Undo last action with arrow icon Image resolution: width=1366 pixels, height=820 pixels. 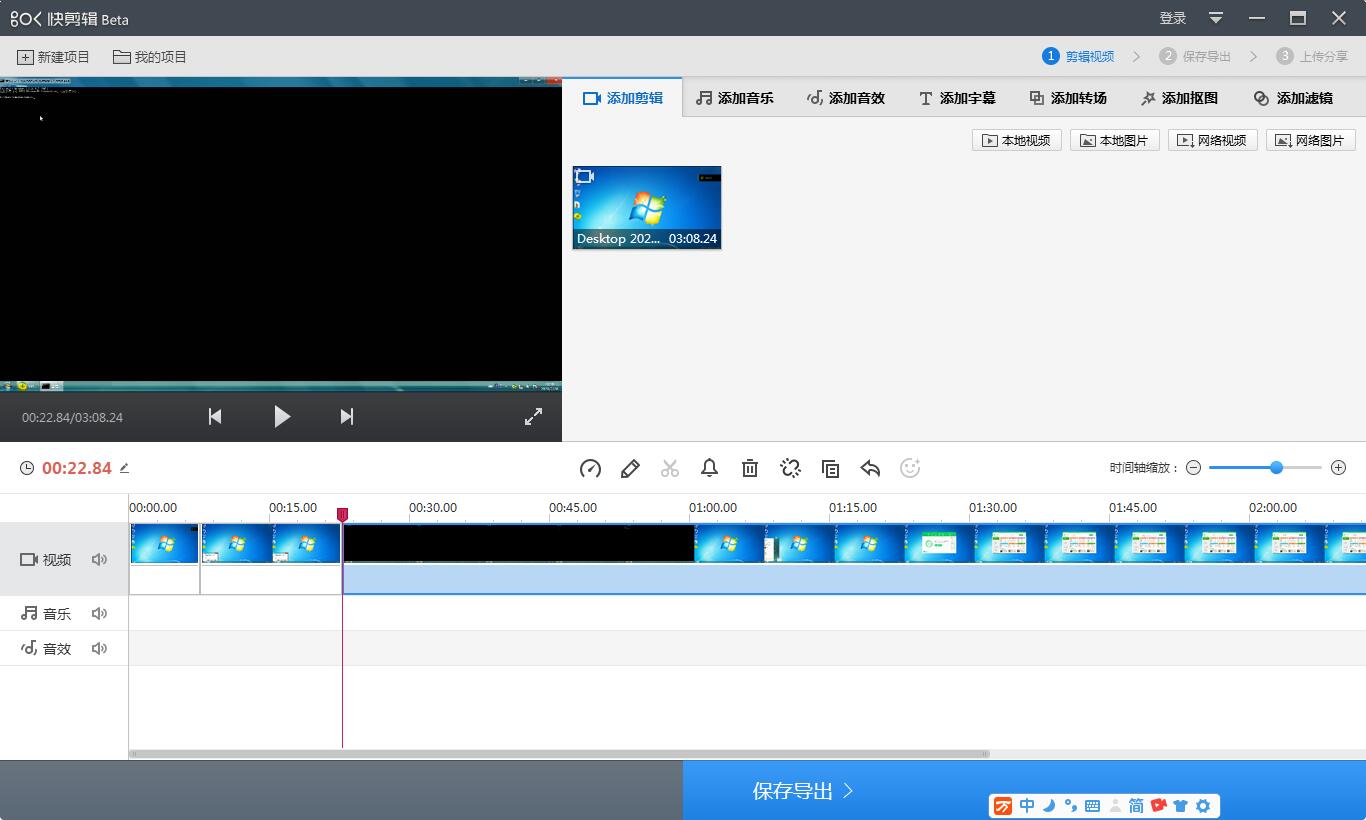(x=870, y=468)
